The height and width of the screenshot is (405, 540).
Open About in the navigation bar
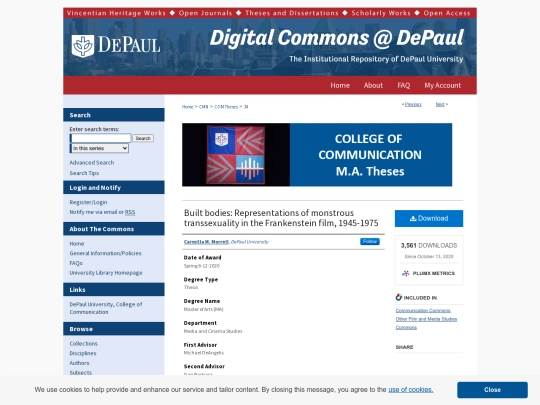click(x=373, y=85)
